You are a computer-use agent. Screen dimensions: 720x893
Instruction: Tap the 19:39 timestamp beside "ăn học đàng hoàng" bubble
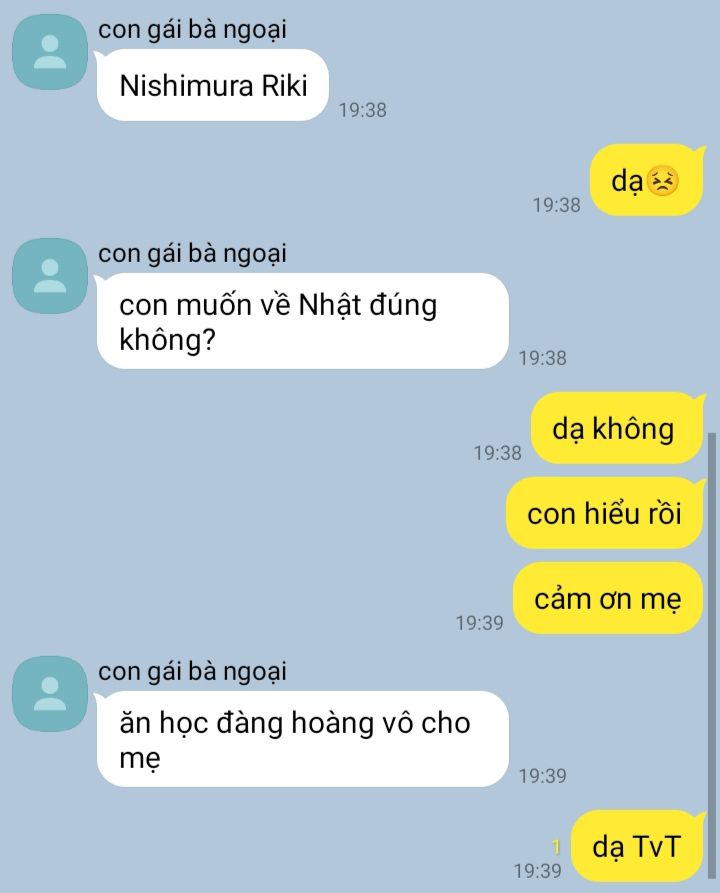(543, 776)
